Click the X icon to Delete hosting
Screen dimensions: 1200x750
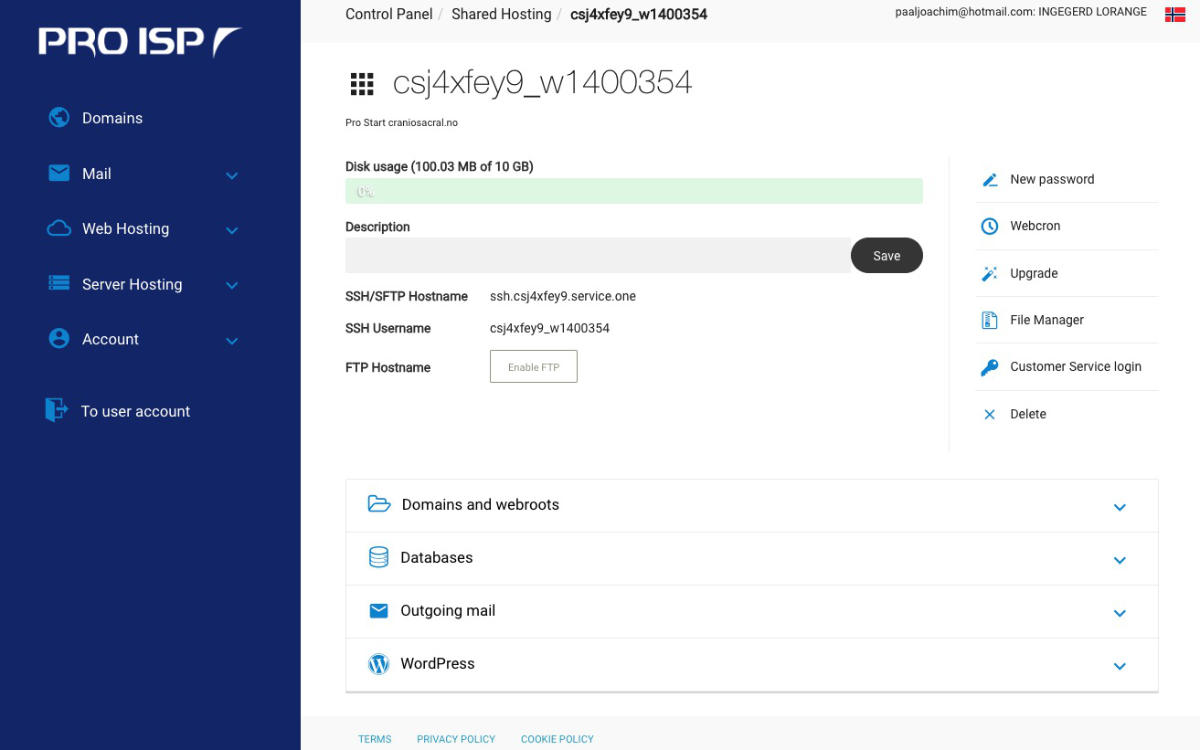pyautogui.click(x=989, y=414)
